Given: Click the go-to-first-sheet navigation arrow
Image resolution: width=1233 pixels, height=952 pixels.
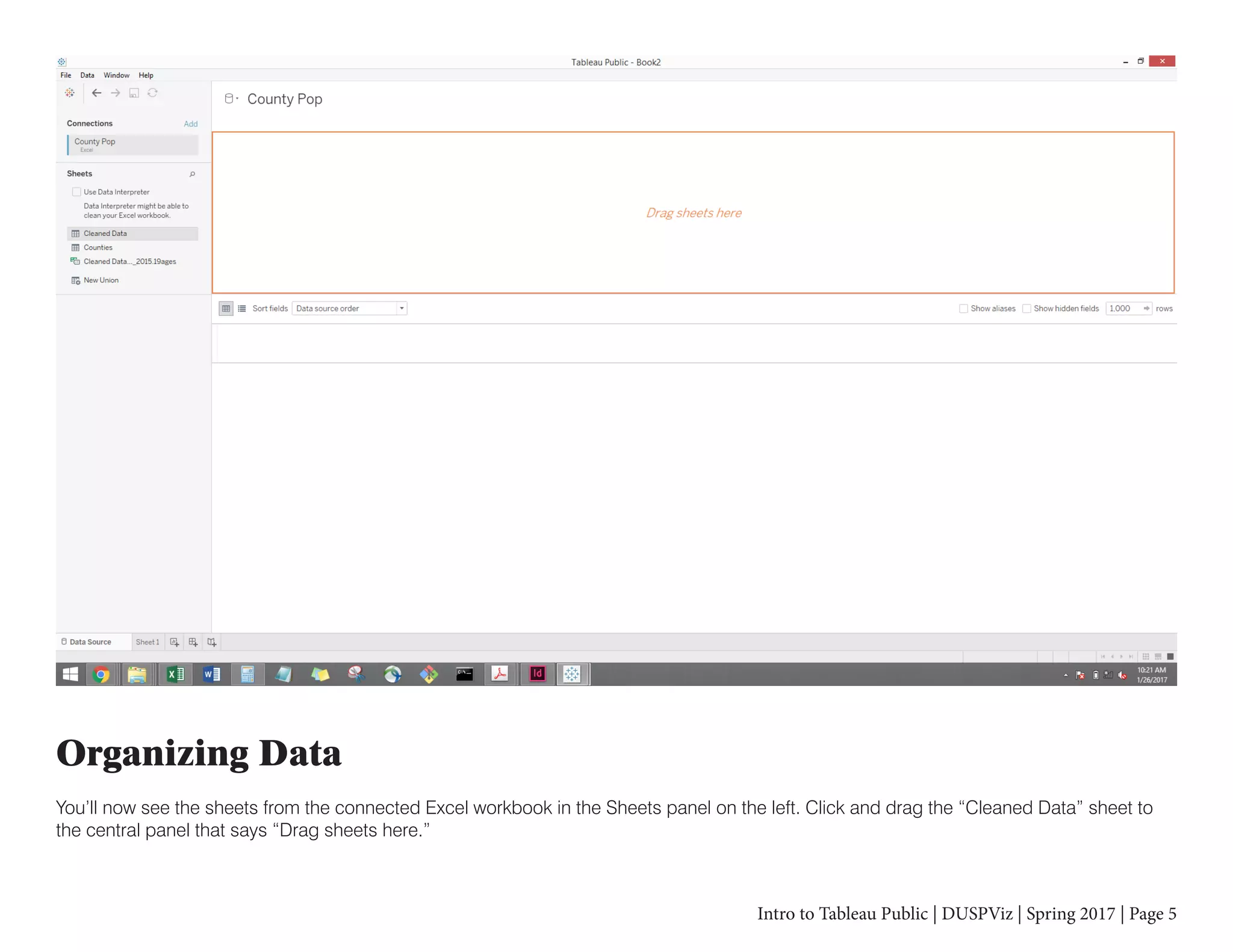Looking at the screenshot, I should point(1103,657).
